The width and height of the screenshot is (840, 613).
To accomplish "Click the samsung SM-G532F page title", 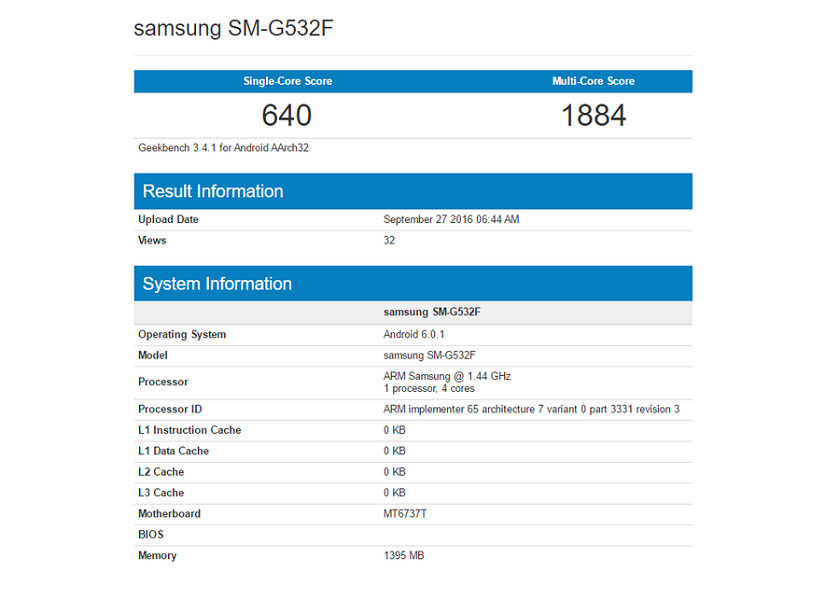I will click(x=234, y=28).
